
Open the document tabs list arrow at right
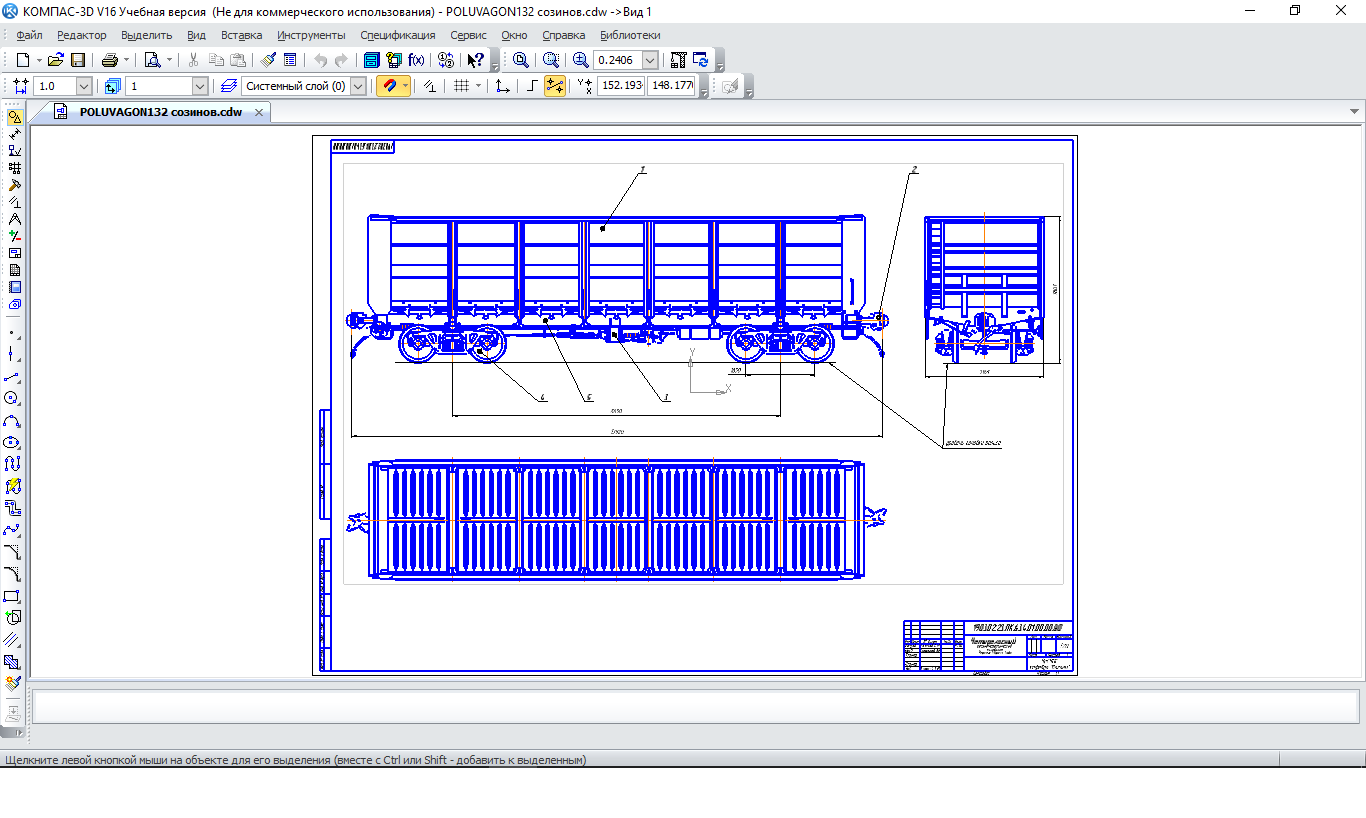(1355, 112)
